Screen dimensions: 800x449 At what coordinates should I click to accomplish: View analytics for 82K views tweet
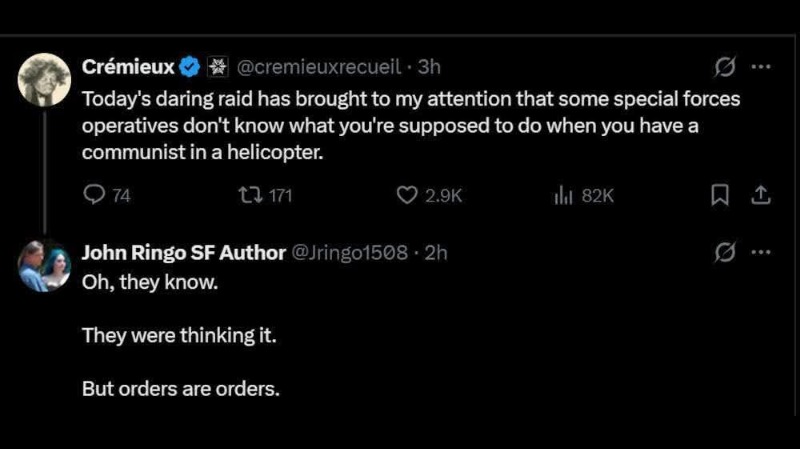(x=561, y=197)
